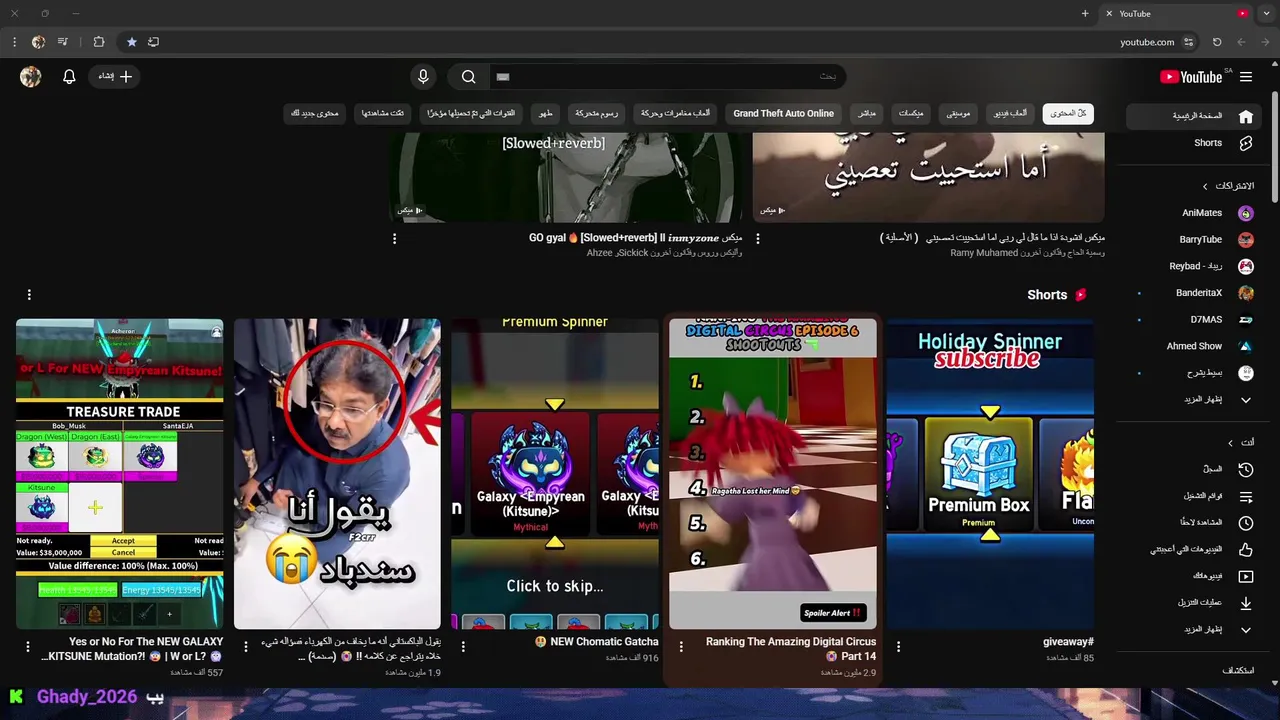The height and width of the screenshot is (720, 1280).
Task: Click the search magnifier button
Action: click(x=468, y=77)
